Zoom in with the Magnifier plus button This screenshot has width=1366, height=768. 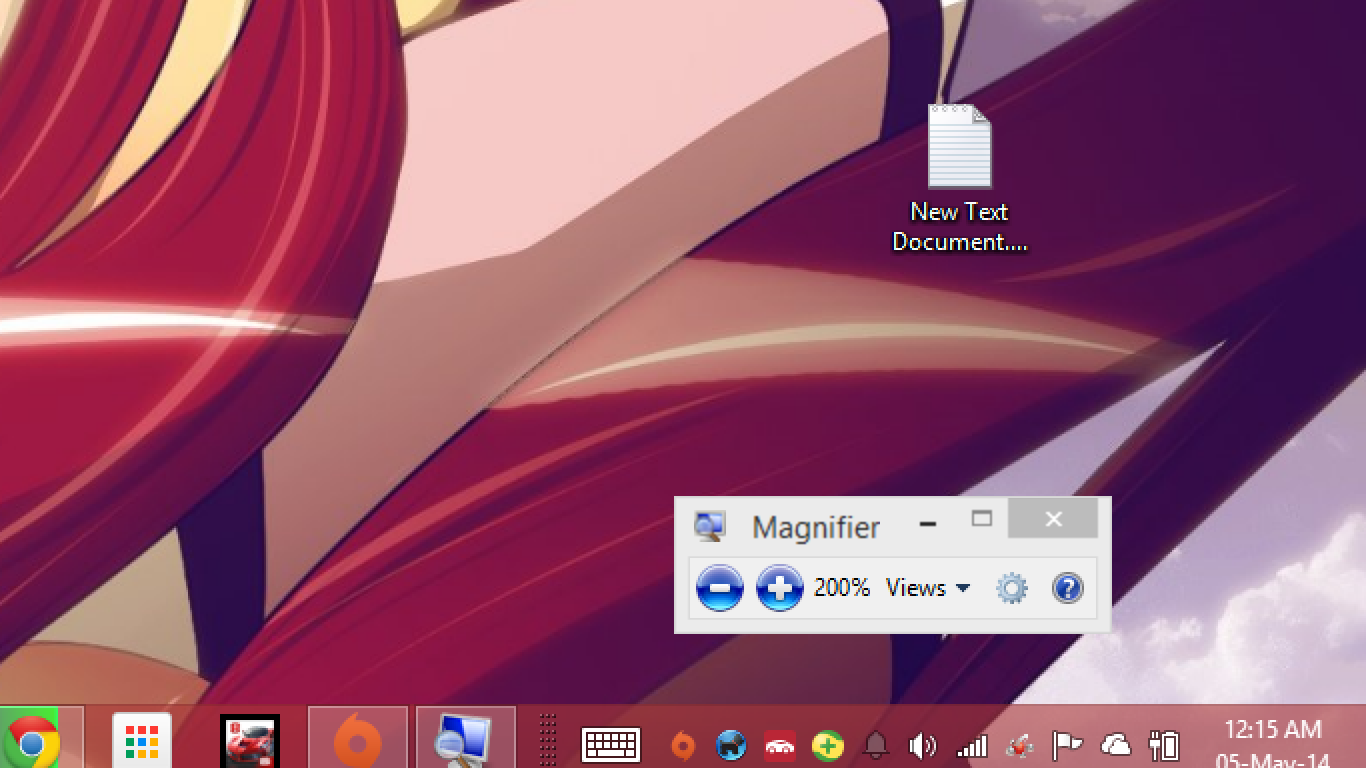[780, 587]
